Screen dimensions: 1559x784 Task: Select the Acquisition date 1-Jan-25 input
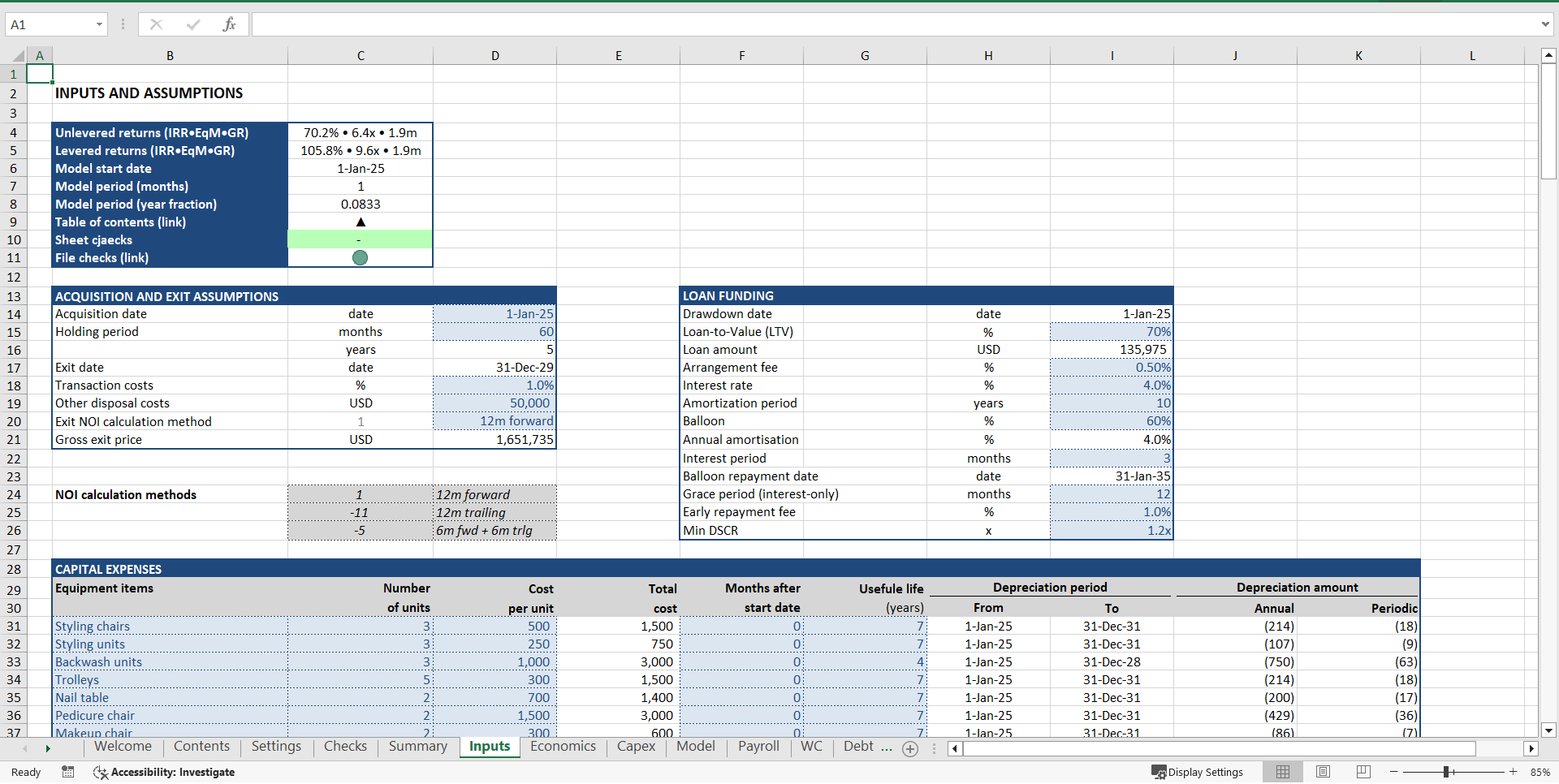point(494,314)
